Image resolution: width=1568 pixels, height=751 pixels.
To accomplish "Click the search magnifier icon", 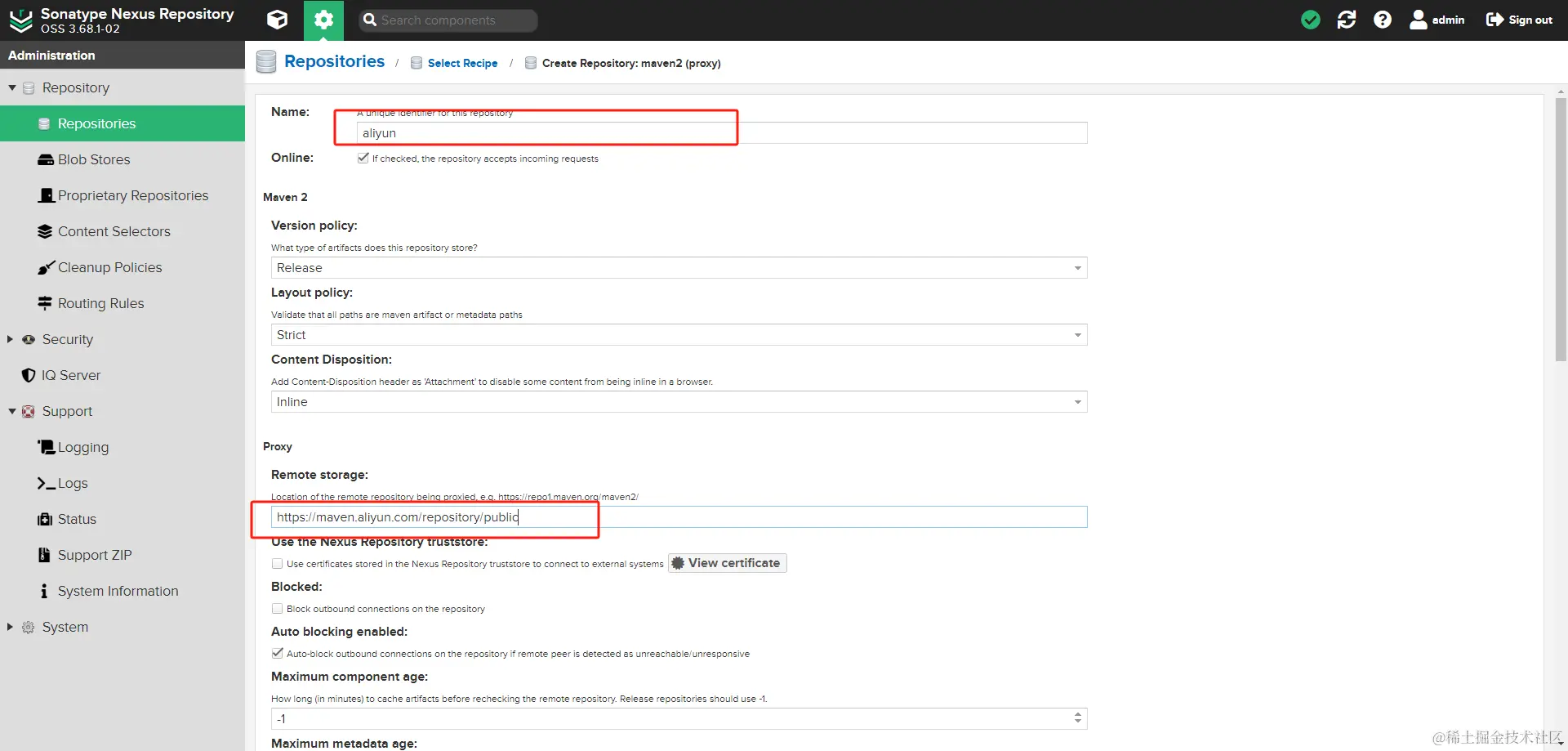I will click(370, 20).
